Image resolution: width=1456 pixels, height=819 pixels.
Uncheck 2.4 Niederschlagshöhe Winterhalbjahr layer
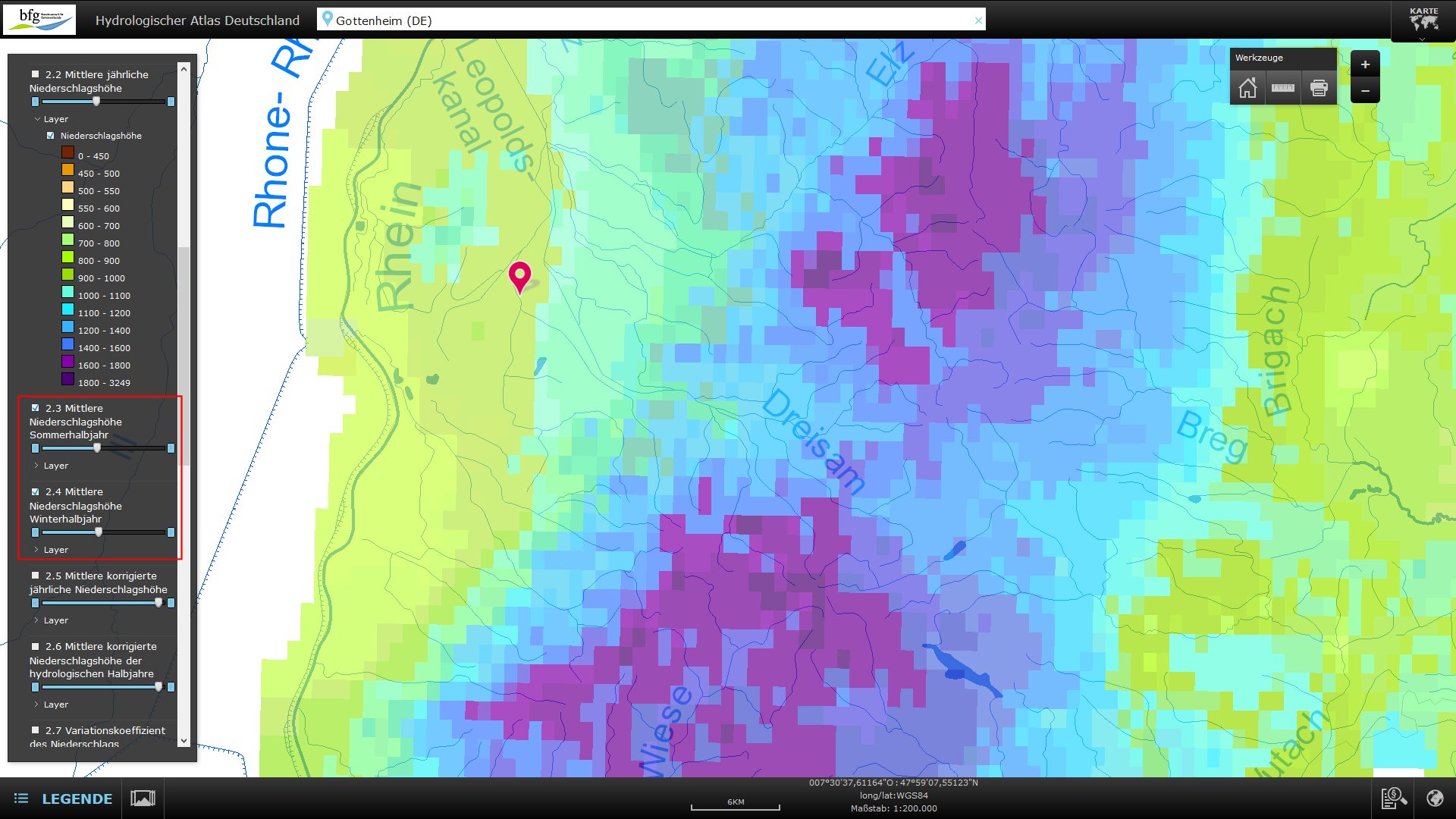click(35, 491)
